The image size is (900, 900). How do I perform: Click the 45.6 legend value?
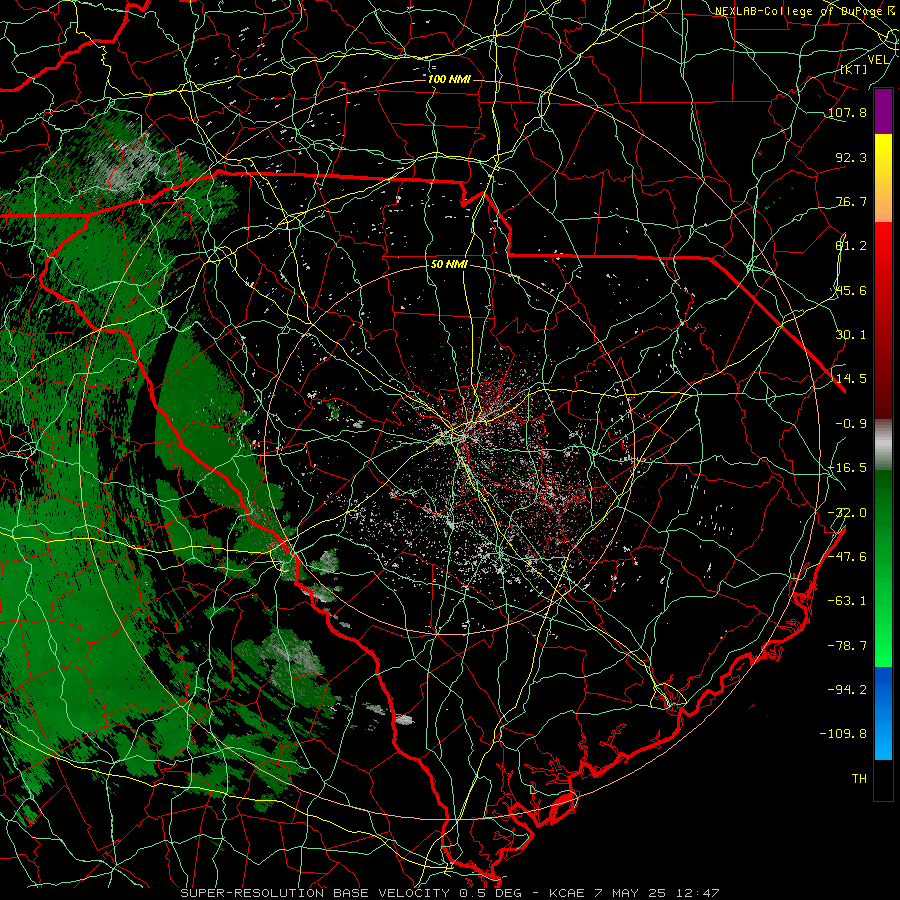(851, 290)
